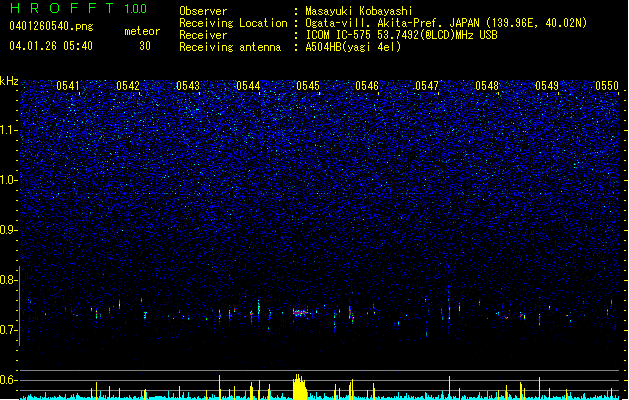This screenshot has width=629, height=400.
Task: Click the Receiving antenna label
Action: [230, 47]
